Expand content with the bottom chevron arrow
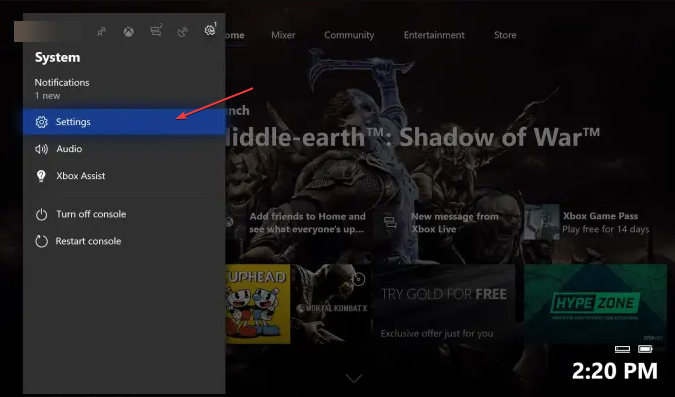Screen dimensions: 675x397 (x=354, y=378)
